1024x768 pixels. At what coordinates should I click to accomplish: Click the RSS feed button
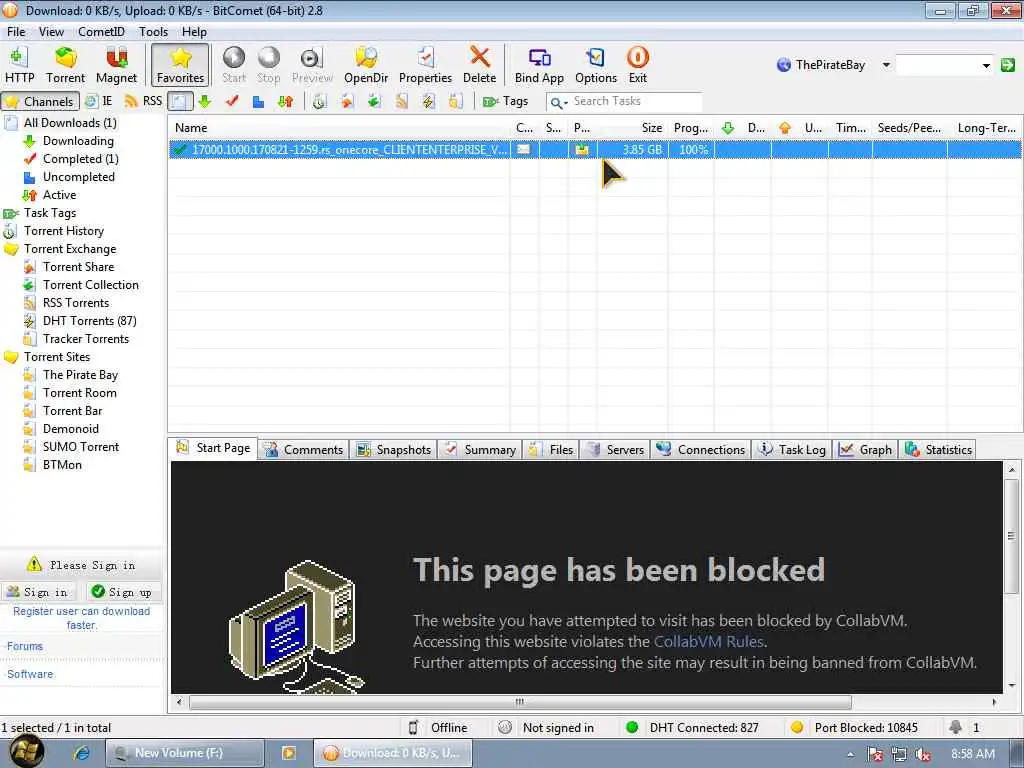(x=143, y=101)
